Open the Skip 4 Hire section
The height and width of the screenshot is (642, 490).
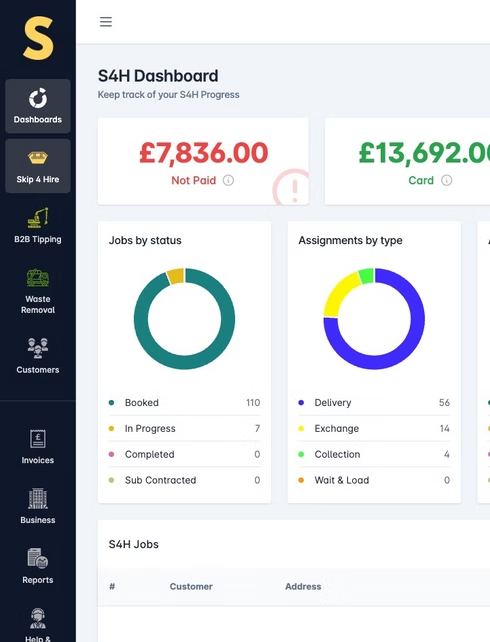(38, 166)
